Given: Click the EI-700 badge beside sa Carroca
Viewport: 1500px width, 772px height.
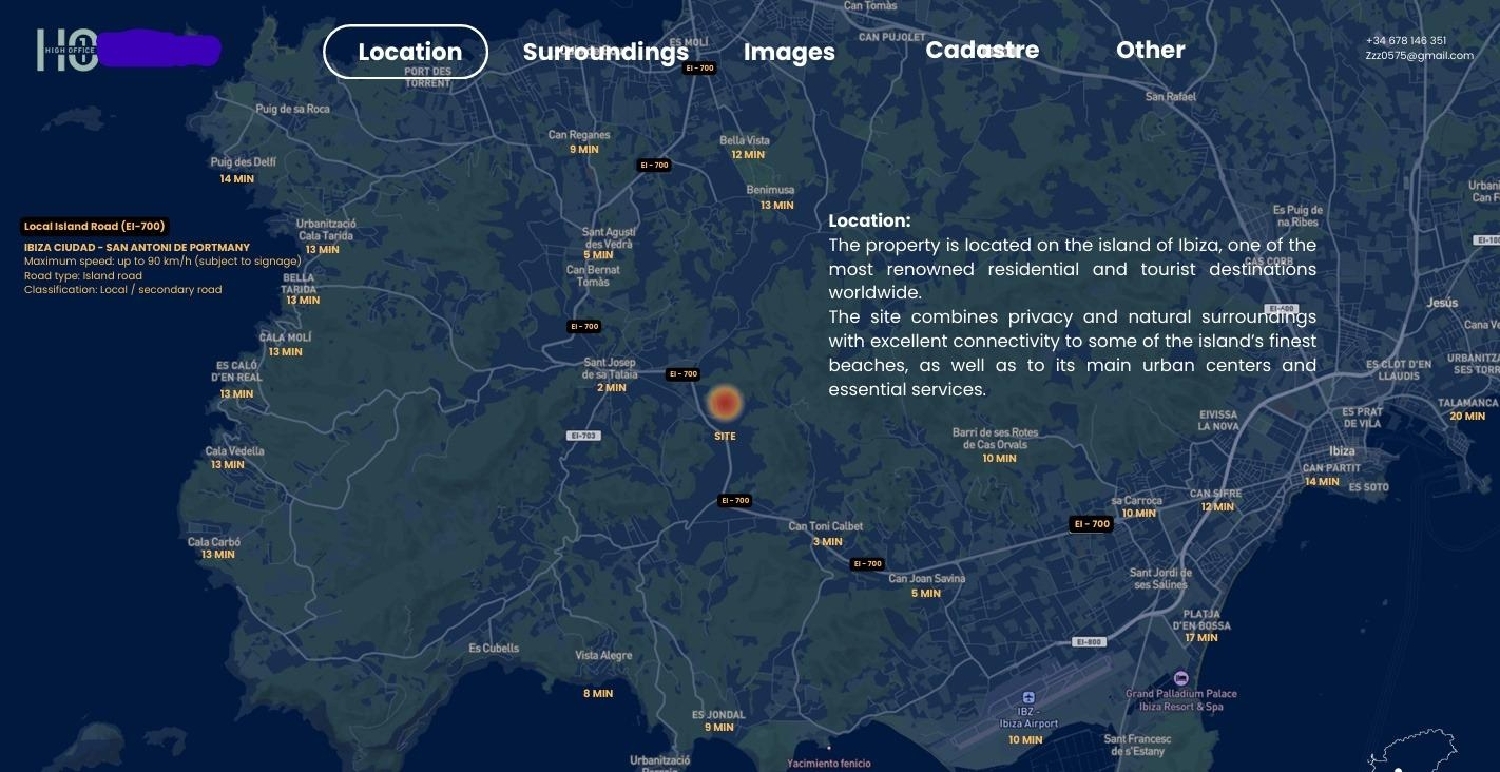Looking at the screenshot, I should [x=1091, y=524].
